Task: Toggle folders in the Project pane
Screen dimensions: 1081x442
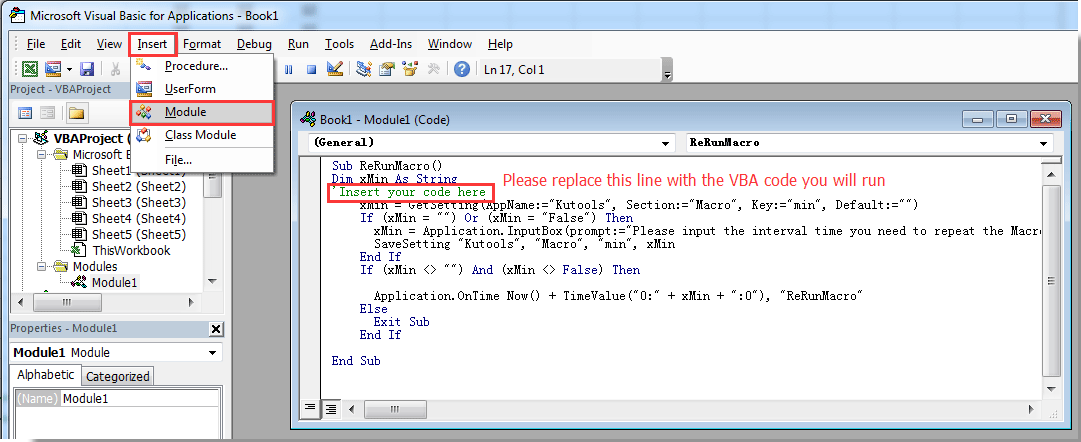Action: pyautogui.click(x=76, y=112)
